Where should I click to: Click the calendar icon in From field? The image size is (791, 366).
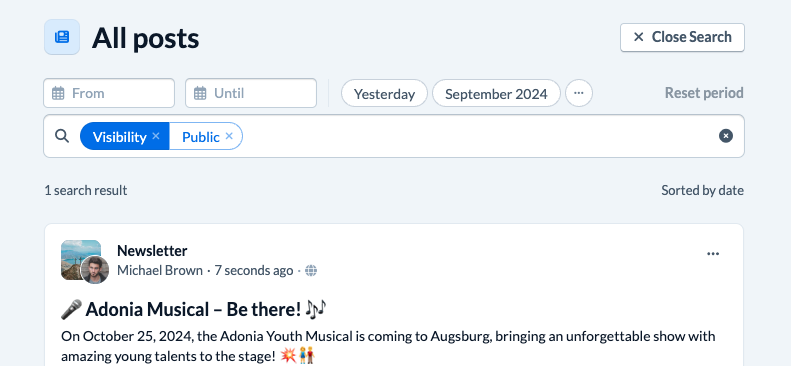pos(58,93)
